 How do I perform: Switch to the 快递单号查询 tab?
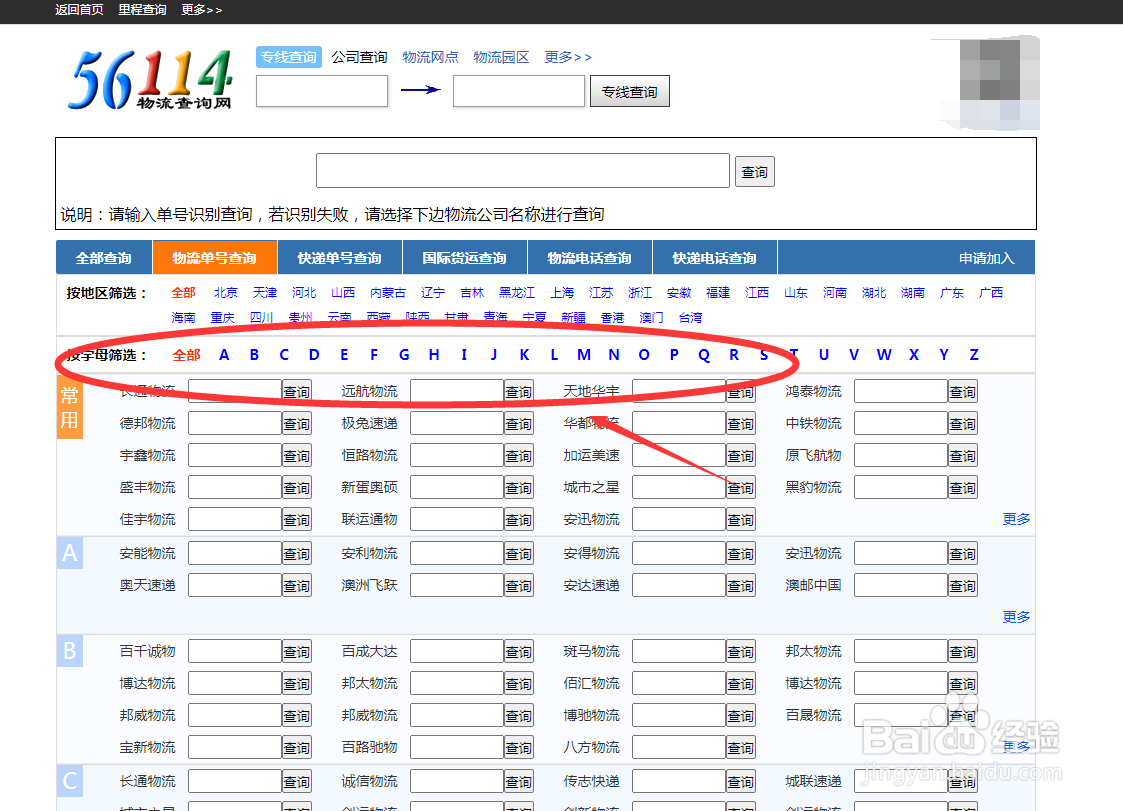tap(339, 258)
